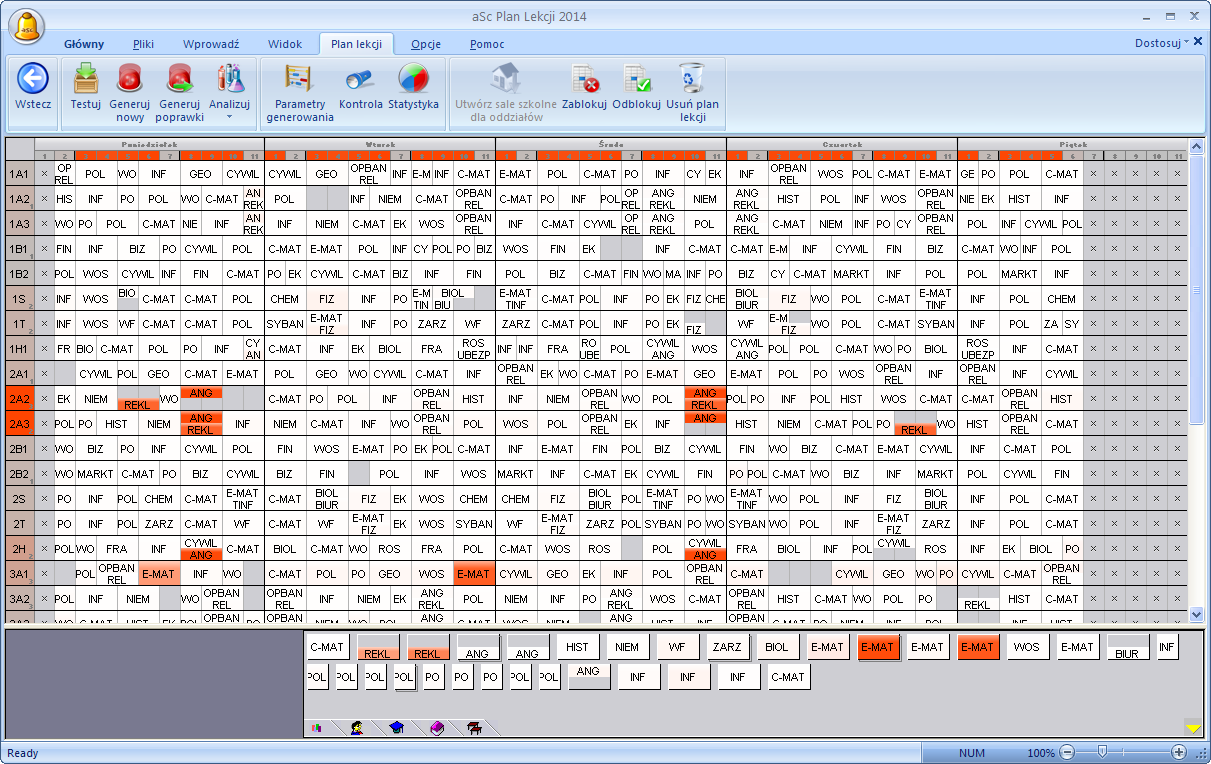Pick the unplaced WOS card
The image size is (1211, 764).
[x=1028, y=647]
